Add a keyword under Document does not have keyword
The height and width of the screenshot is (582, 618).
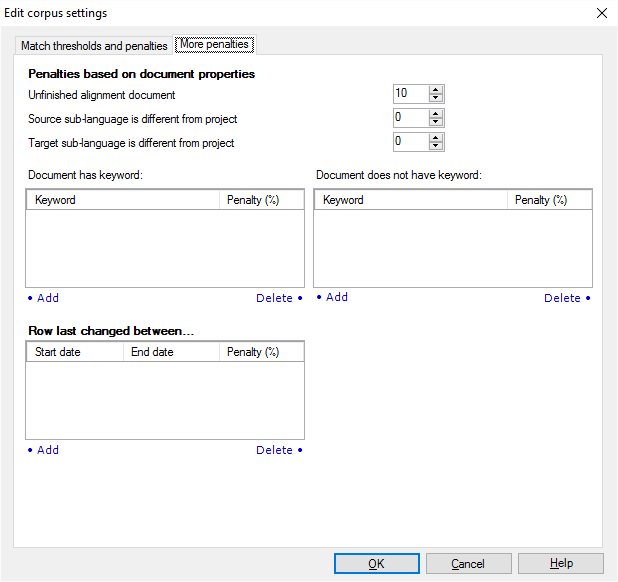(x=333, y=297)
